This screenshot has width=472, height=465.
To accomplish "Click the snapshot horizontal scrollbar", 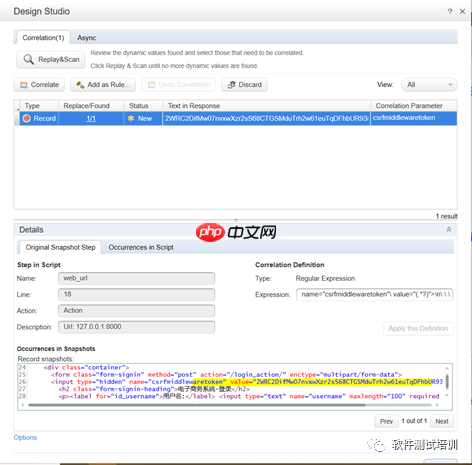I will 197,405.
